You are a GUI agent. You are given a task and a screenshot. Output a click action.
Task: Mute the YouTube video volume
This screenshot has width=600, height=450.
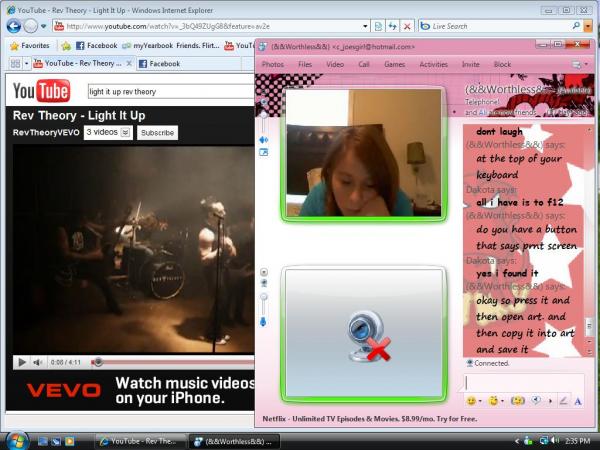(38, 362)
